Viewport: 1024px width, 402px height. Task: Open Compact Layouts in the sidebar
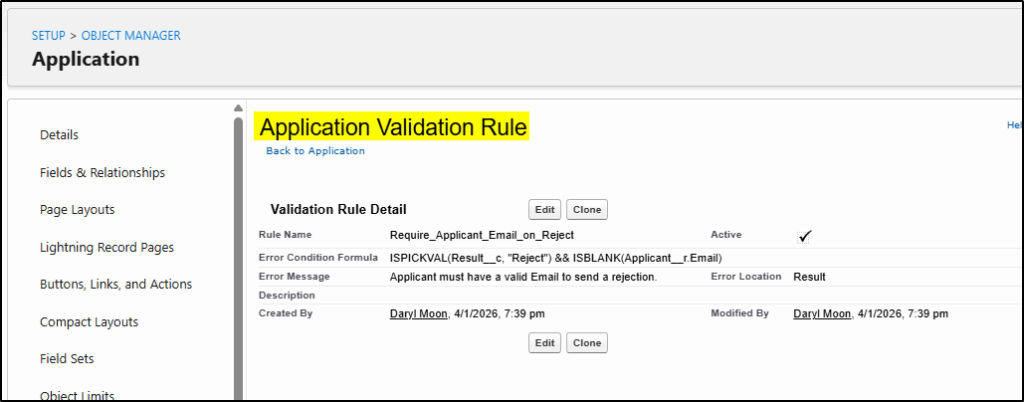click(x=89, y=322)
